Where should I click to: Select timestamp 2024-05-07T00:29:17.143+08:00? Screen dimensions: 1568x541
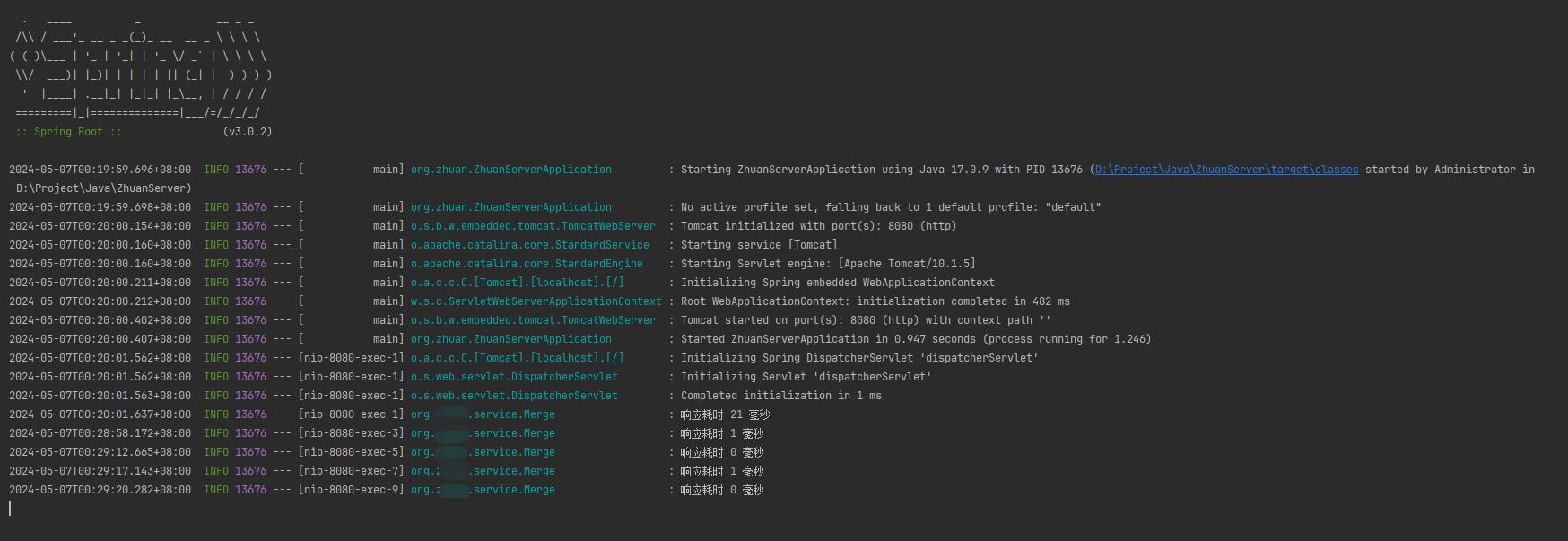coord(100,471)
